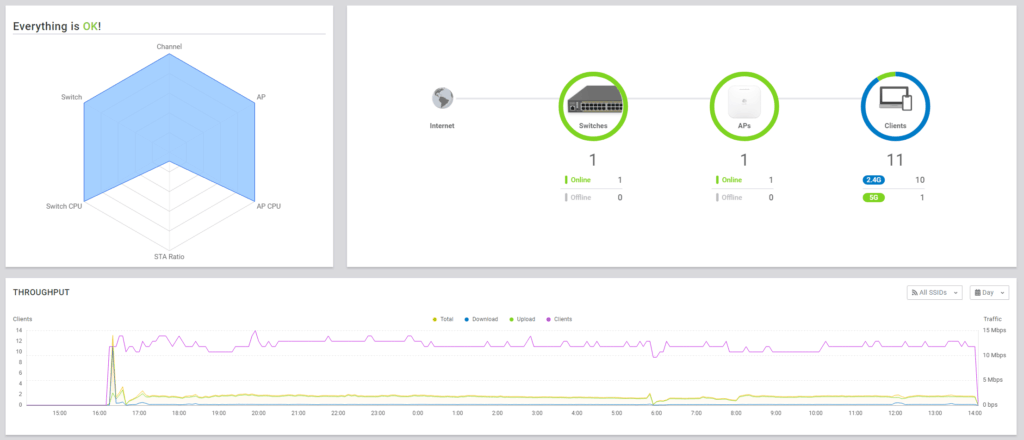Click the blue 2.4G clients badge
The image size is (1024, 440).
[x=873, y=180]
